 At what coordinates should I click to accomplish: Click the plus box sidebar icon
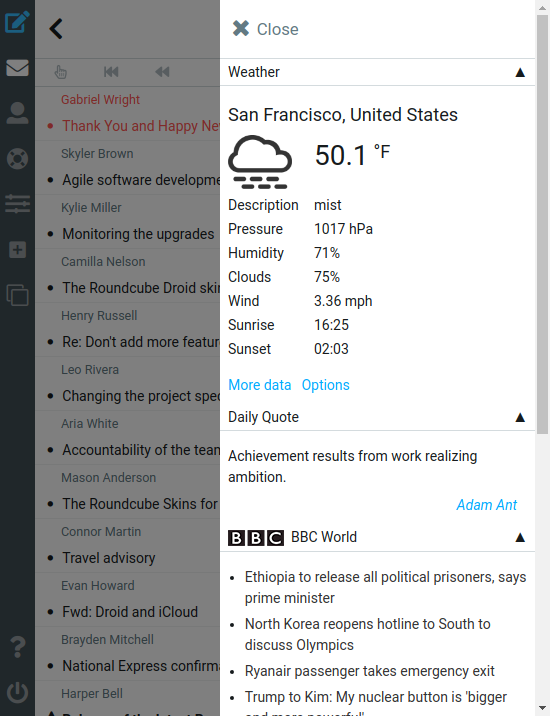coord(17,250)
